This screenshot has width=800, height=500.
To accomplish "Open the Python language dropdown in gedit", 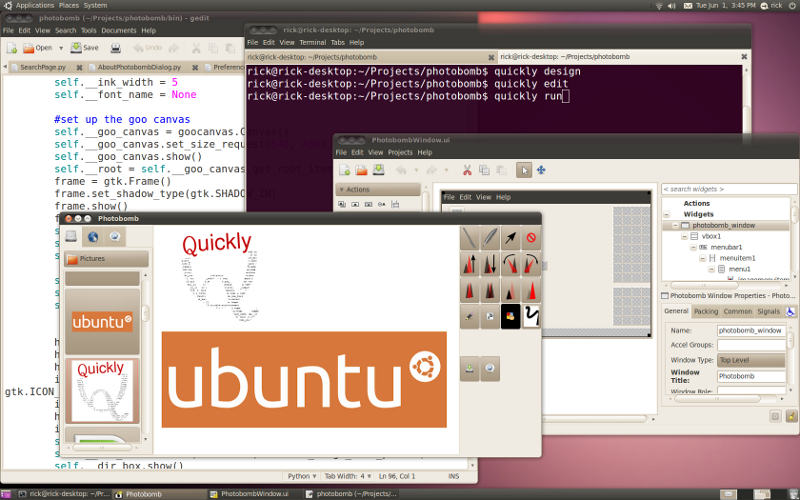I will (x=302, y=476).
